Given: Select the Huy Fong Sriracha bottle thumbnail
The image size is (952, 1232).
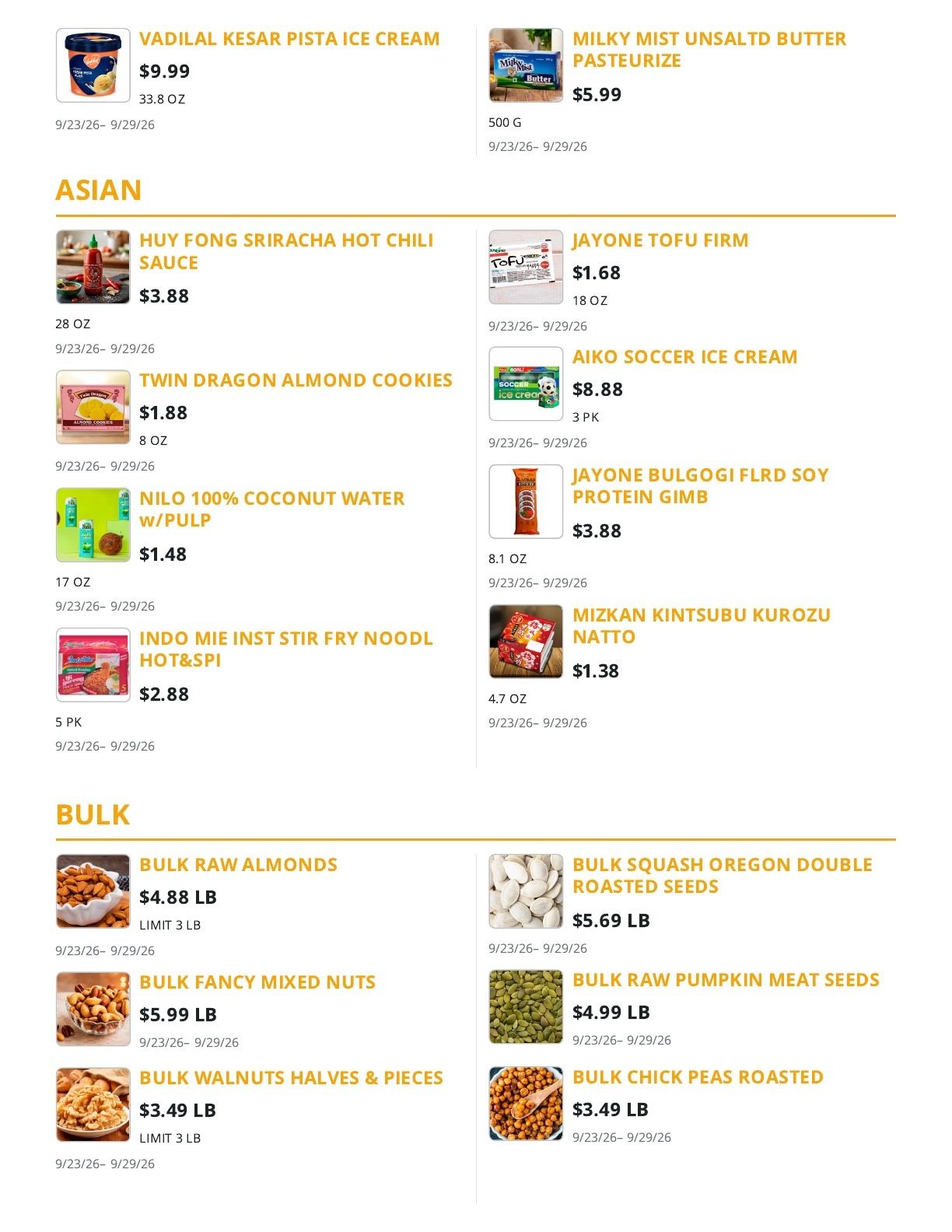Looking at the screenshot, I should 93,267.
